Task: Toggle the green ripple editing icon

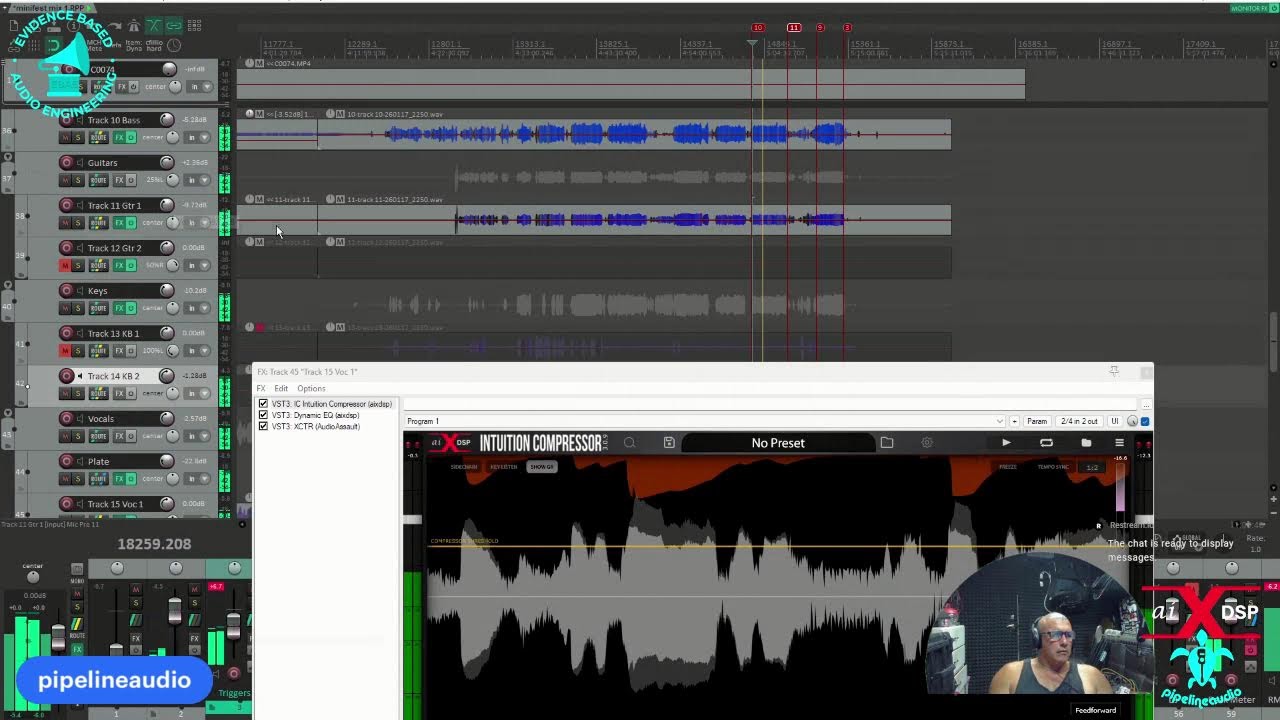Action: click(x=53, y=45)
